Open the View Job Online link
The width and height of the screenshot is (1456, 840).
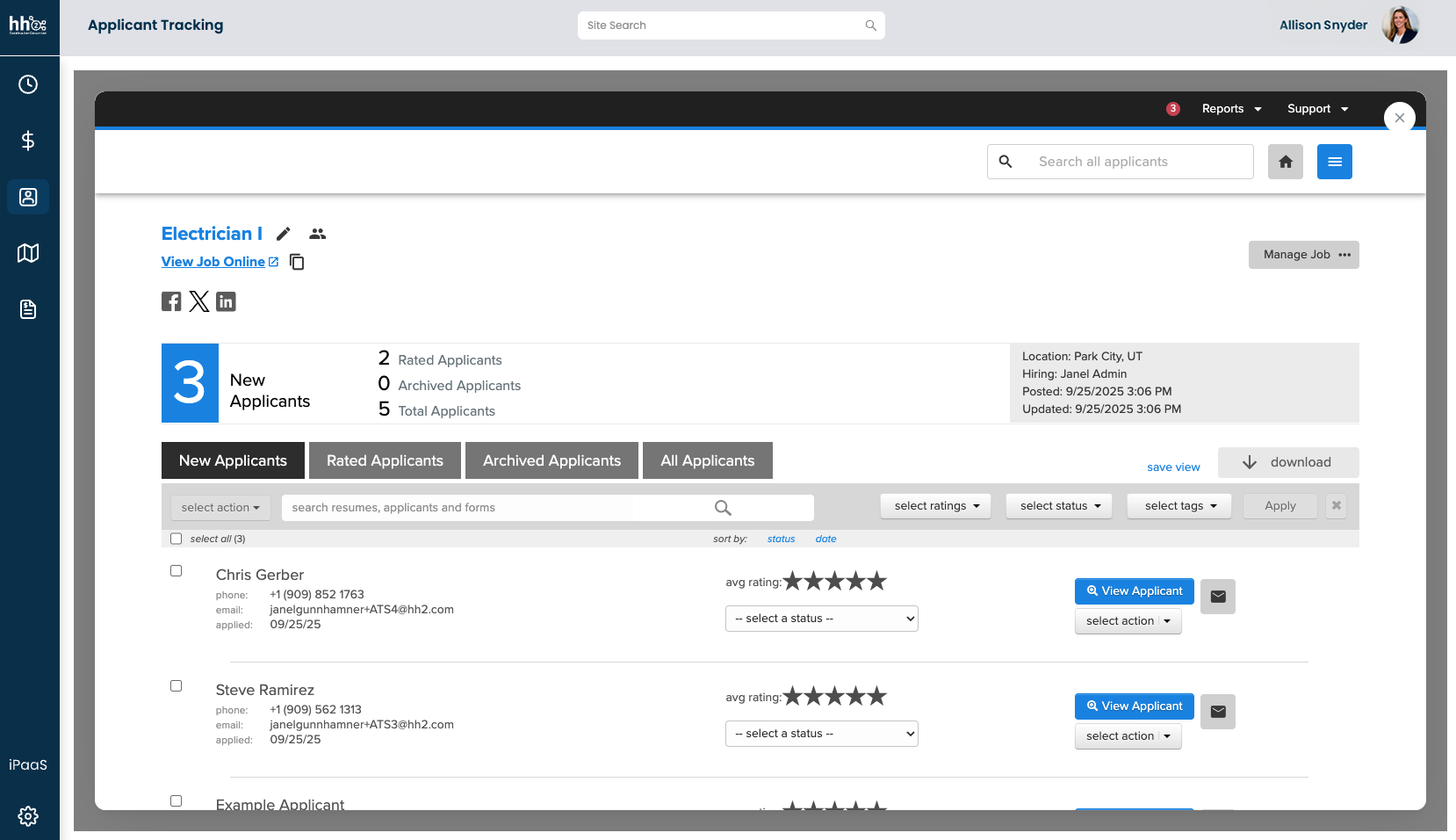click(213, 262)
